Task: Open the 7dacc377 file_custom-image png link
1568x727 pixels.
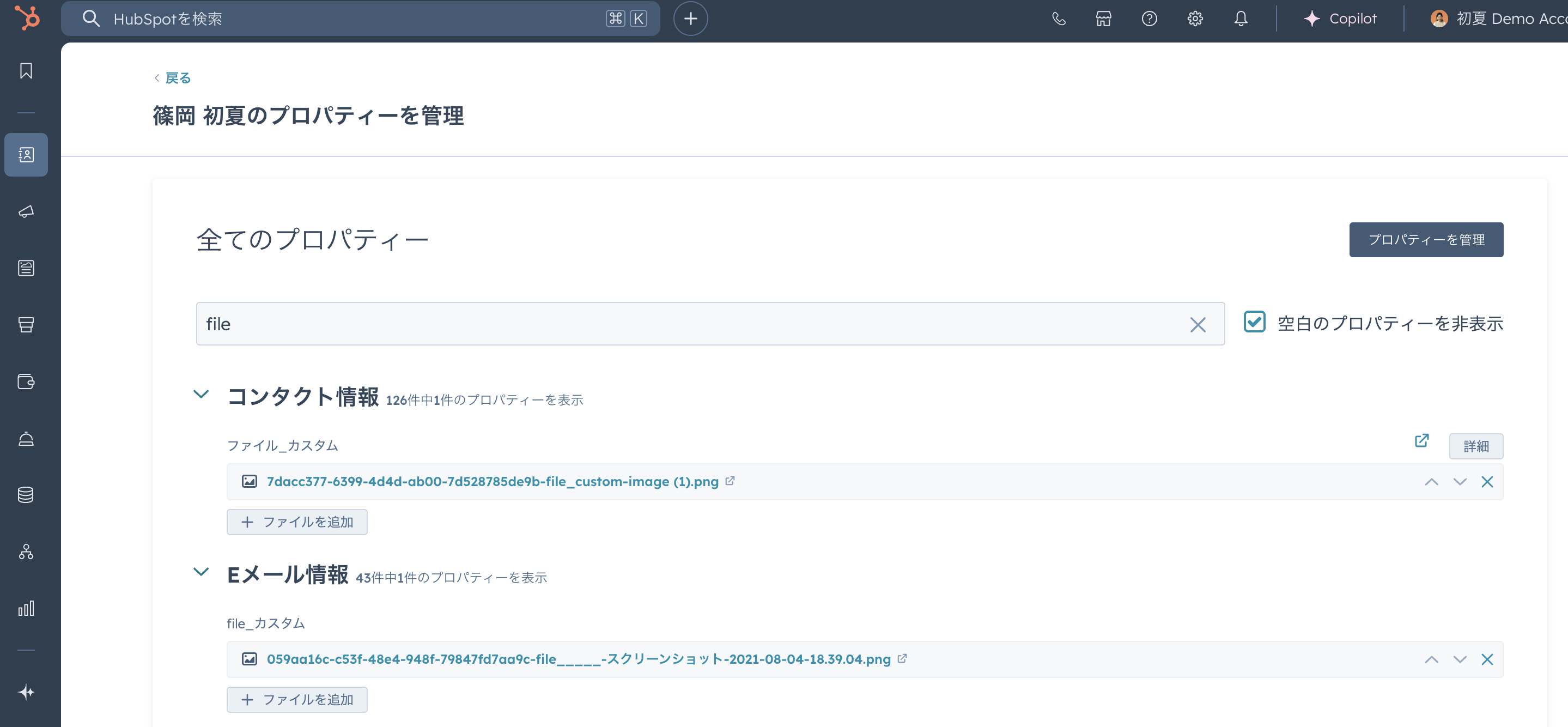Action: click(x=493, y=482)
